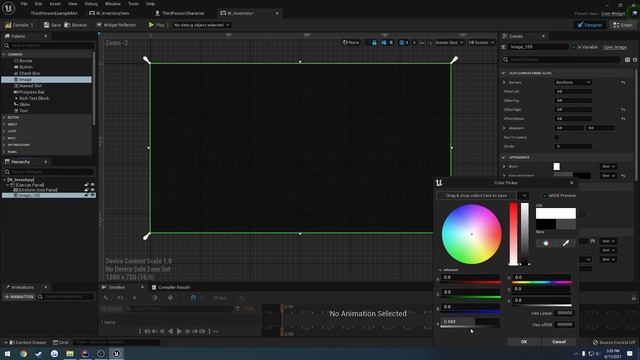Screen dimensions: 640x360
Task: Toggle visibility of Image_105 in Hierarchy
Action: pyautogui.click(x=93, y=196)
